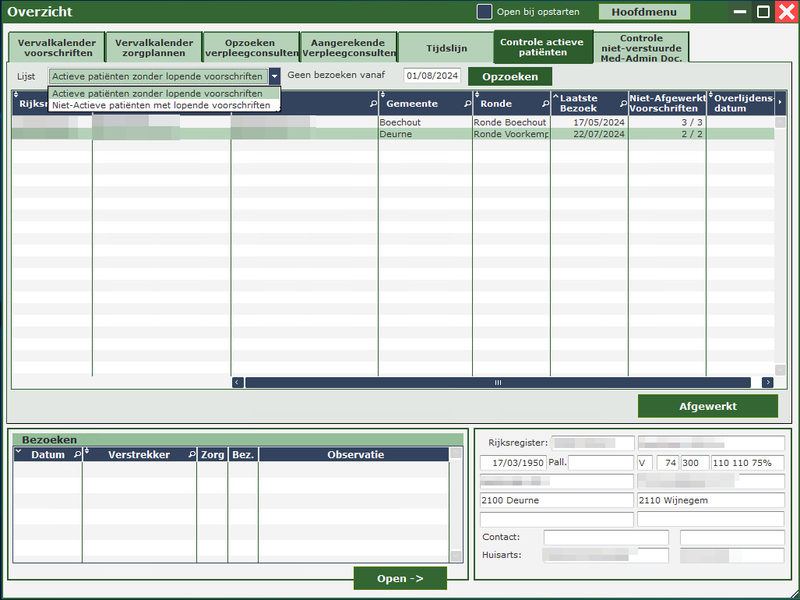Click the 'Open ->' button
Image resolution: width=800 pixels, height=600 pixels.
click(x=399, y=578)
